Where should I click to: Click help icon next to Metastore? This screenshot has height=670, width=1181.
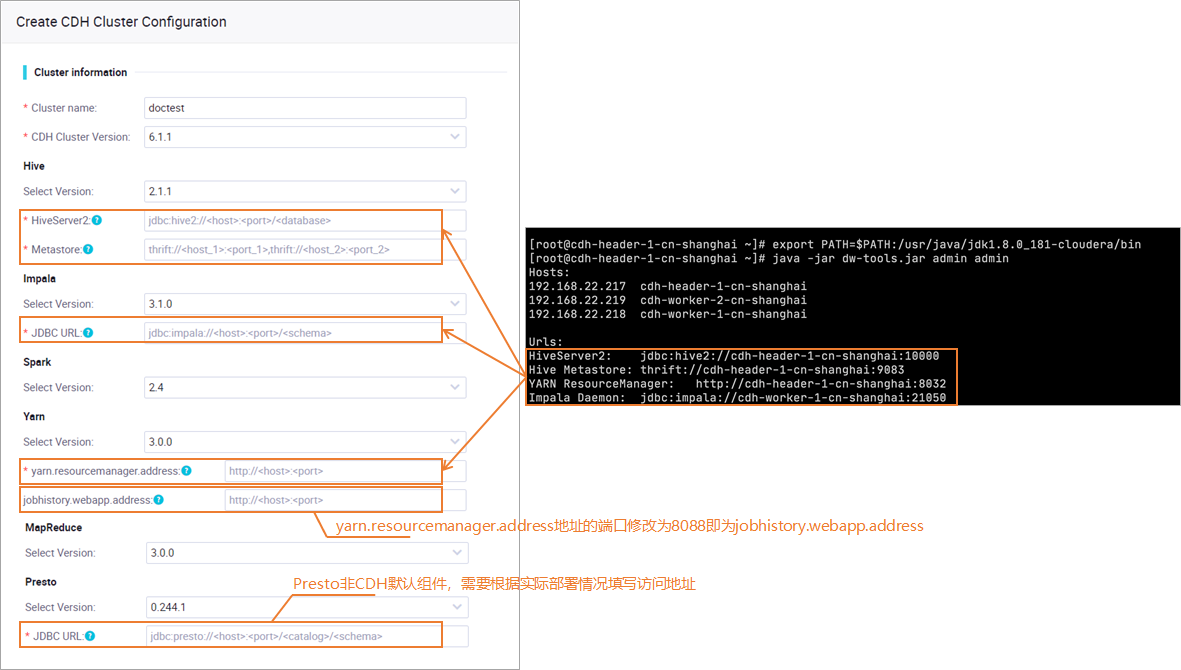click(x=88, y=249)
